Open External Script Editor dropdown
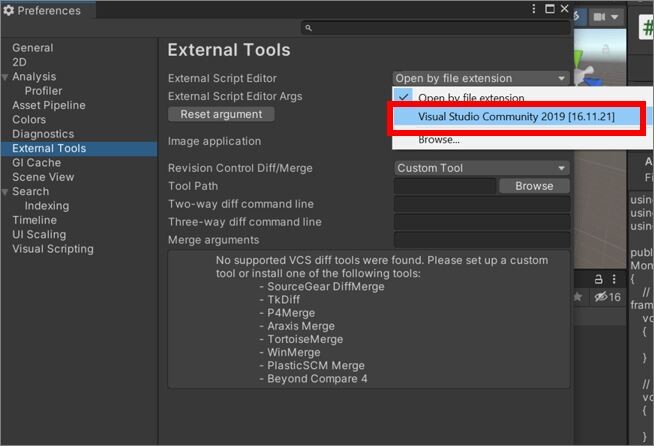654x446 pixels. click(481, 78)
